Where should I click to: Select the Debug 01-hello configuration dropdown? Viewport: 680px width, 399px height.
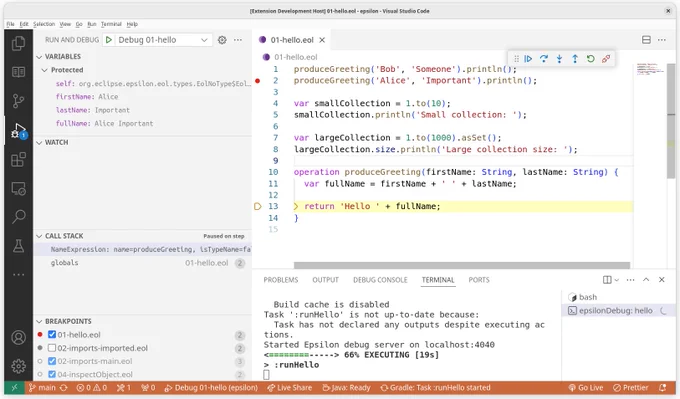[x=163, y=40]
